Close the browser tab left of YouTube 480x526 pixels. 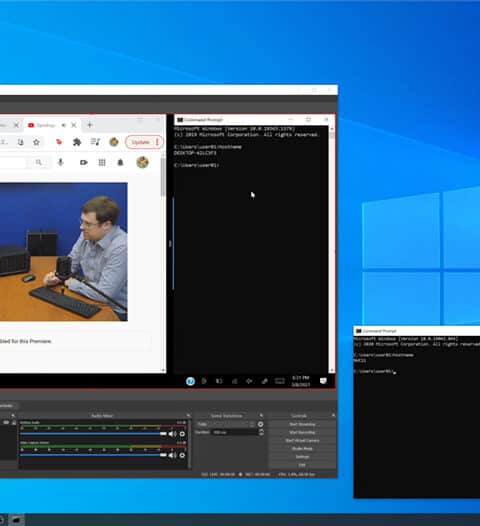click(x=16, y=125)
